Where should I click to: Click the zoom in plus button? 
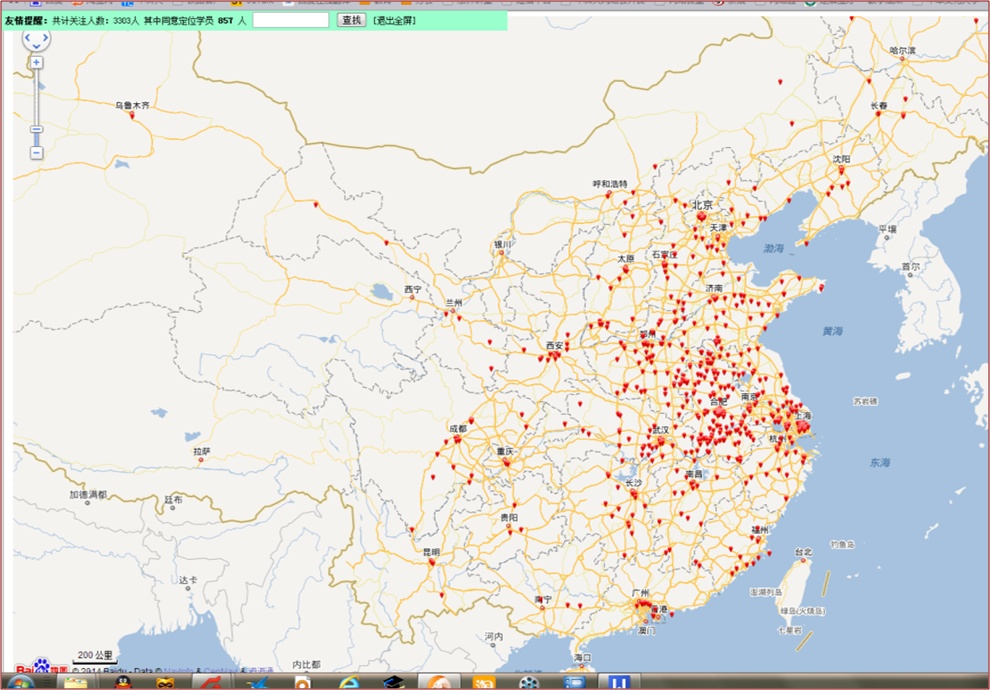pos(37,63)
